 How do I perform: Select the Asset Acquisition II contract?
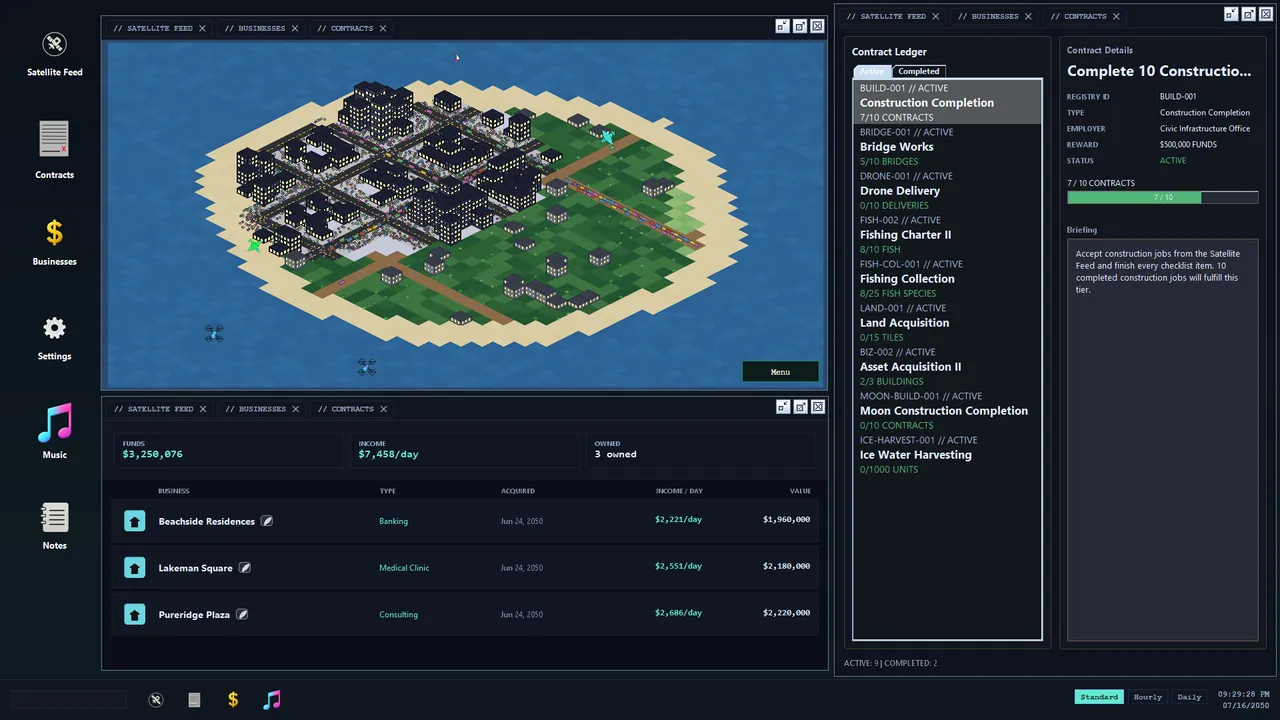947,366
